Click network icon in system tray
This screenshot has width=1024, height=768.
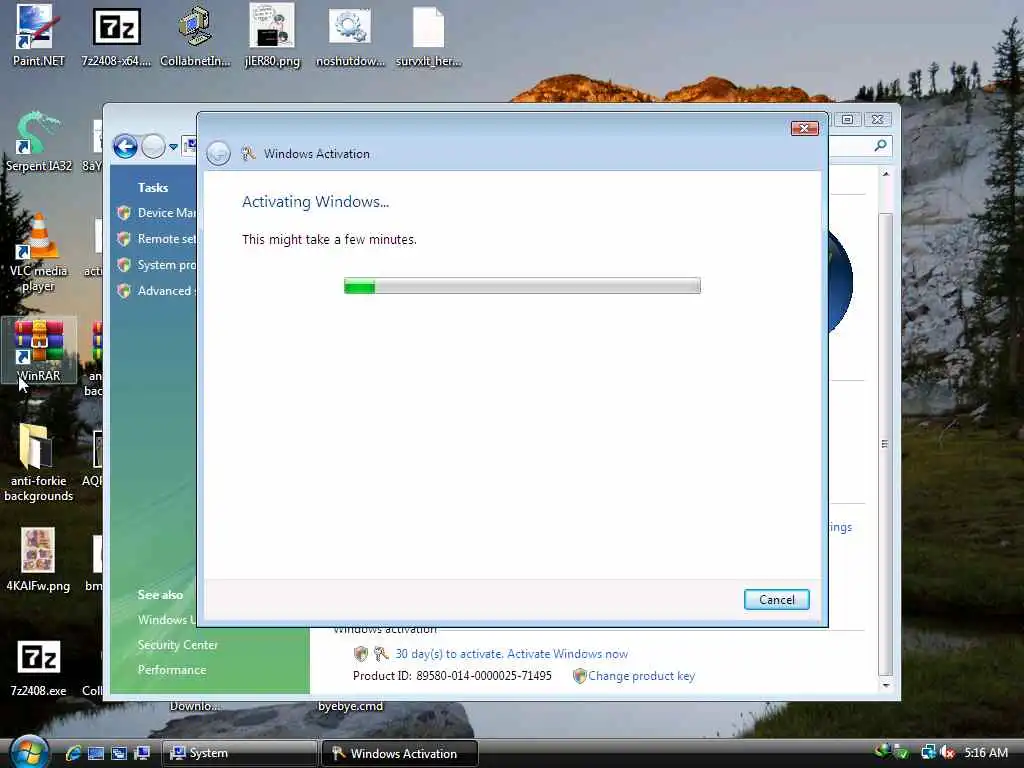click(927, 752)
